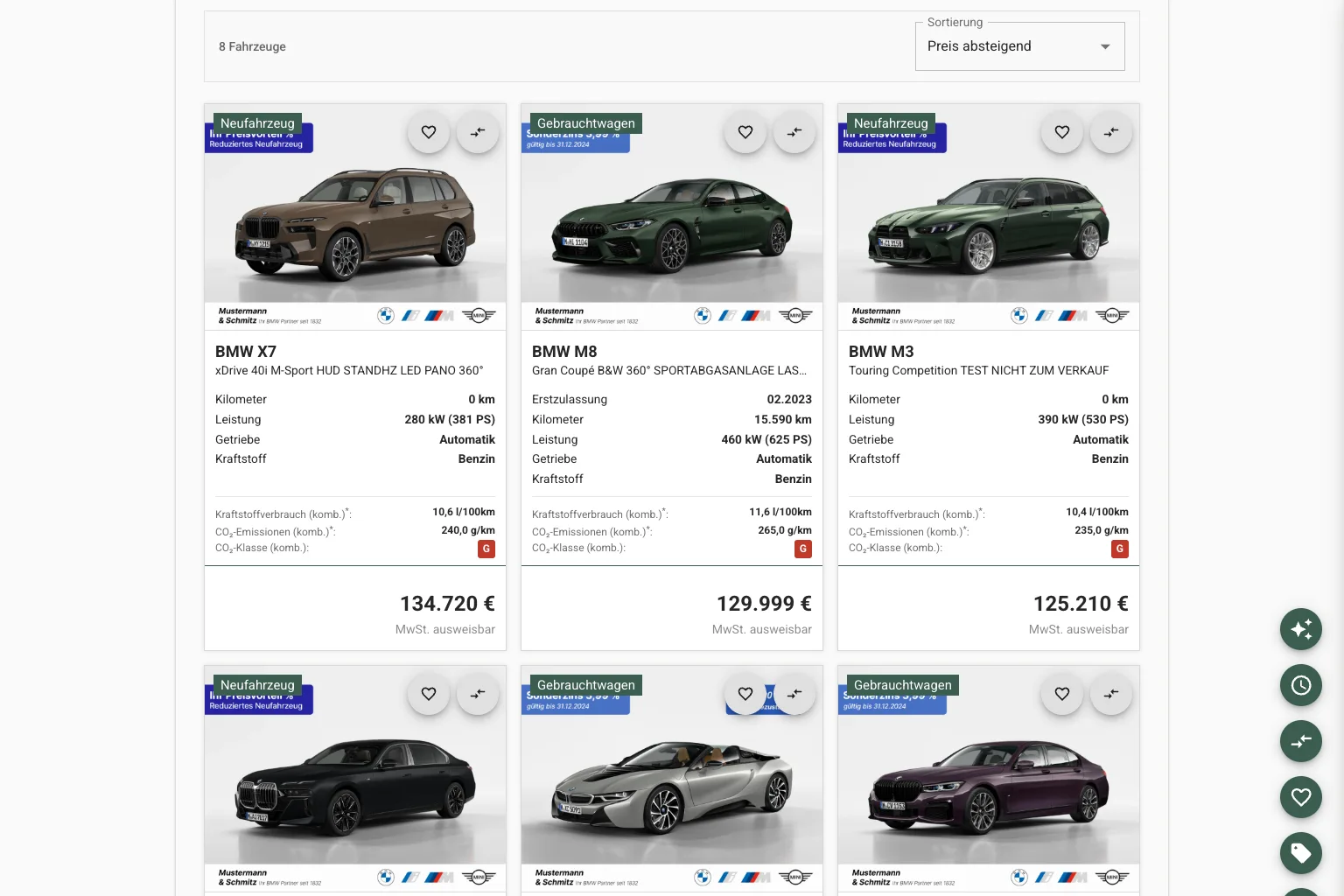Screen dimensions: 1344x896
Task: Add the BMW X7 to vehicle comparison
Action: point(478,132)
